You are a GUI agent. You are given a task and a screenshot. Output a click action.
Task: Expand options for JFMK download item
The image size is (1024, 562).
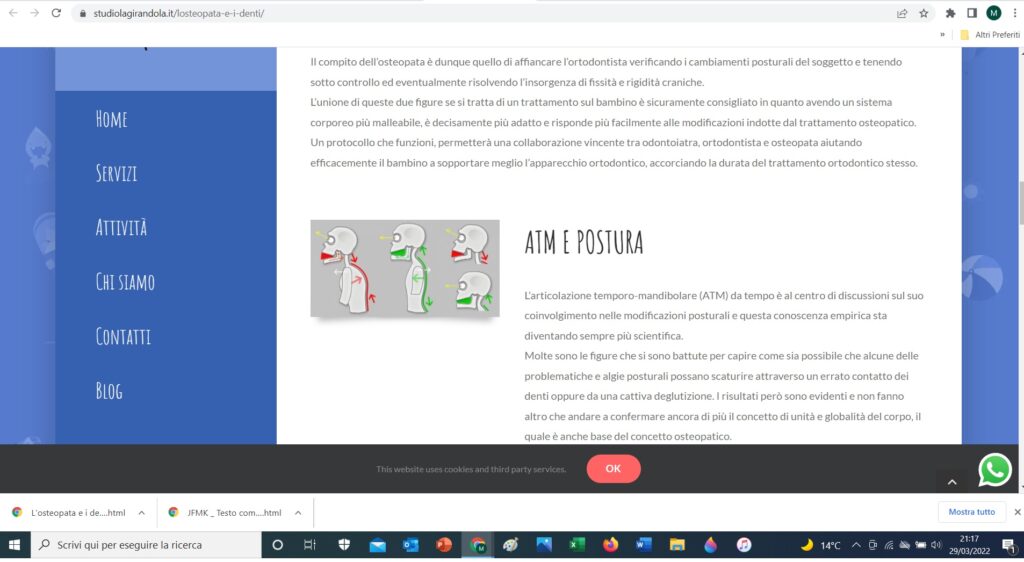(x=297, y=512)
